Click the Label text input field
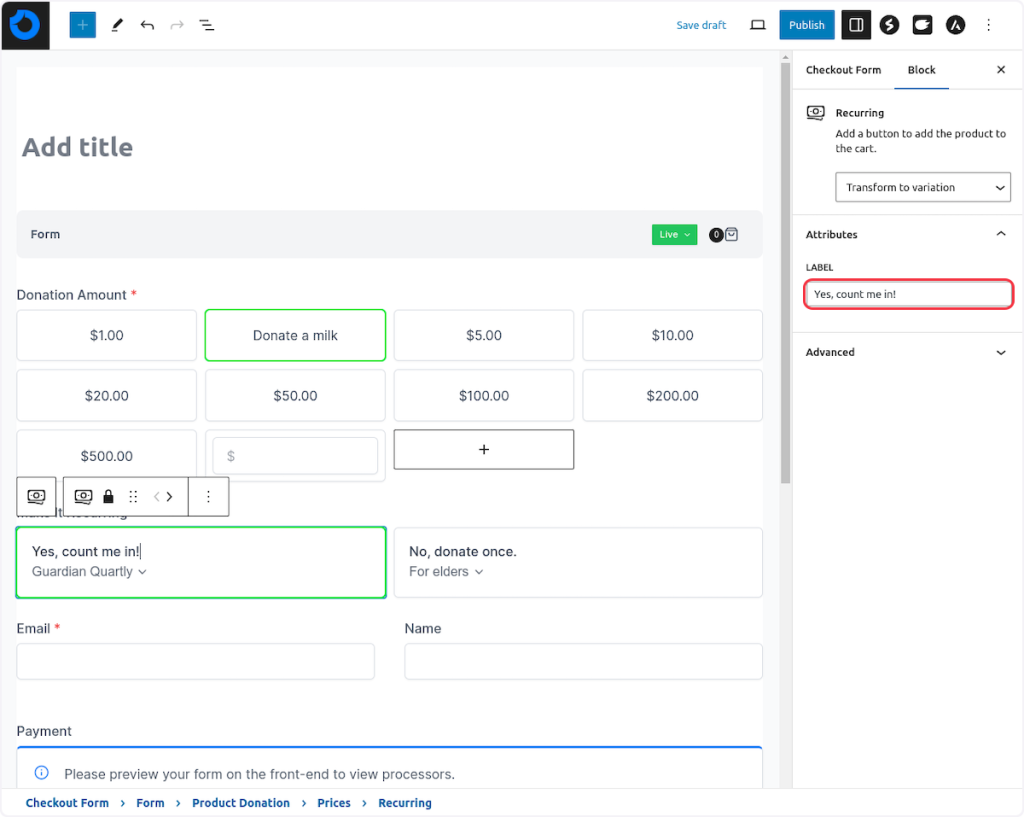Image resolution: width=1024 pixels, height=817 pixels. (908, 294)
